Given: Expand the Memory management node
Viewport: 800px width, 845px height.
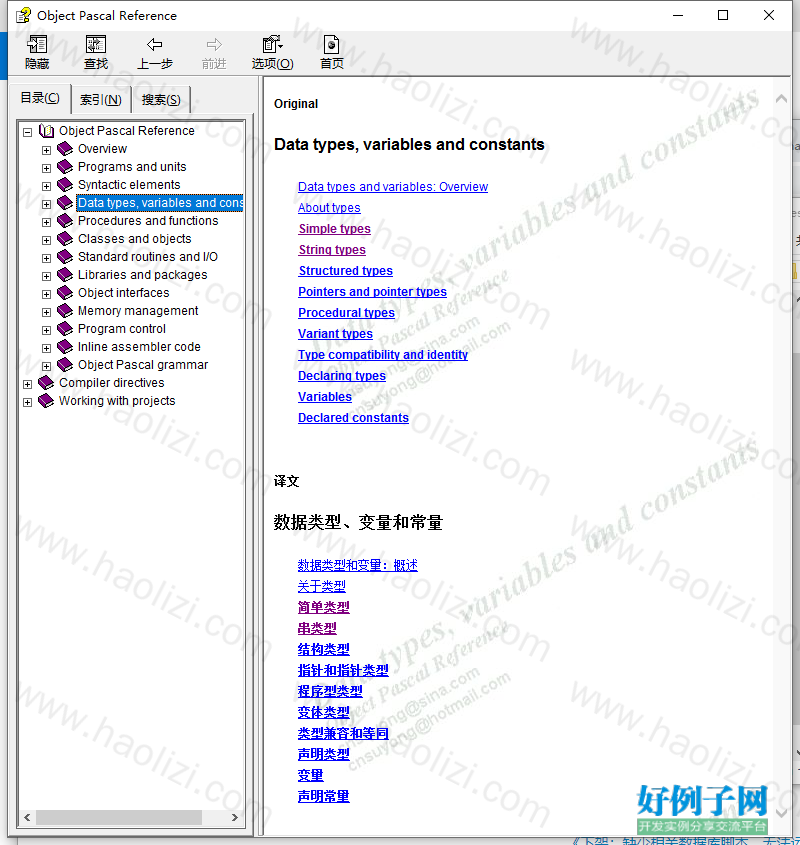Looking at the screenshot, I should click(46, 312).
